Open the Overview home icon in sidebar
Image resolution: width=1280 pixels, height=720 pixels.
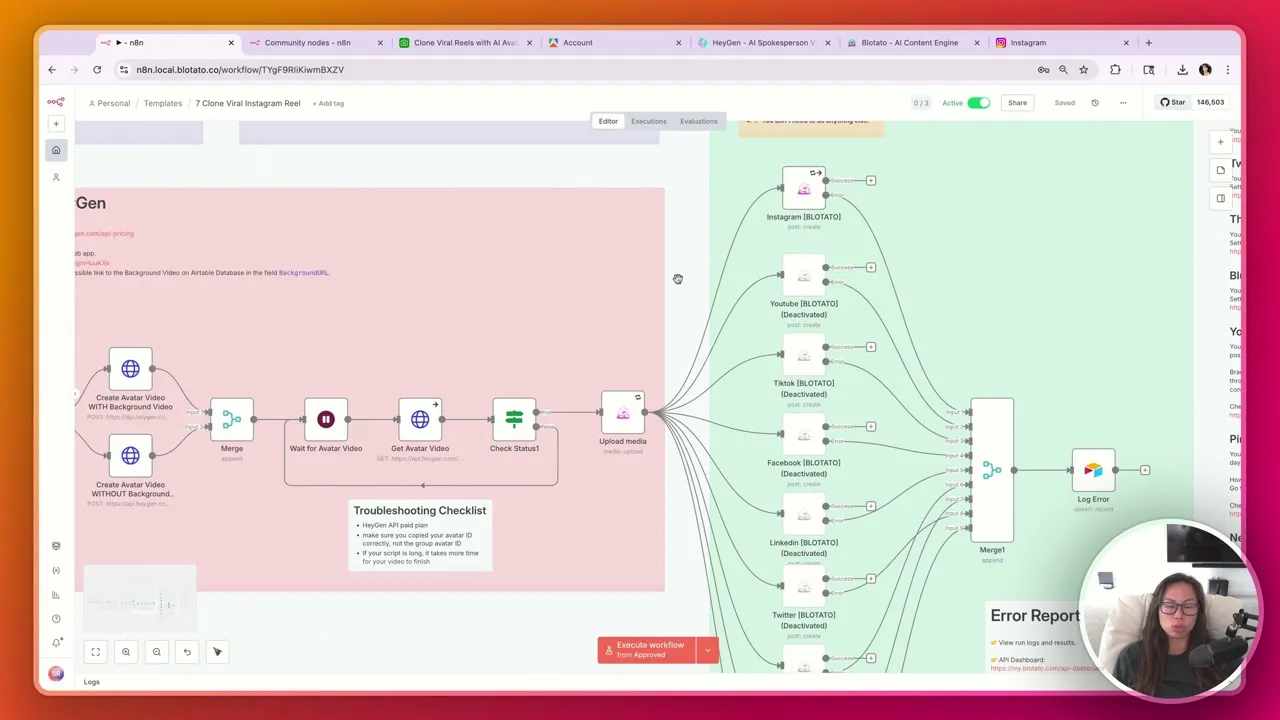(x=56, y=150)
